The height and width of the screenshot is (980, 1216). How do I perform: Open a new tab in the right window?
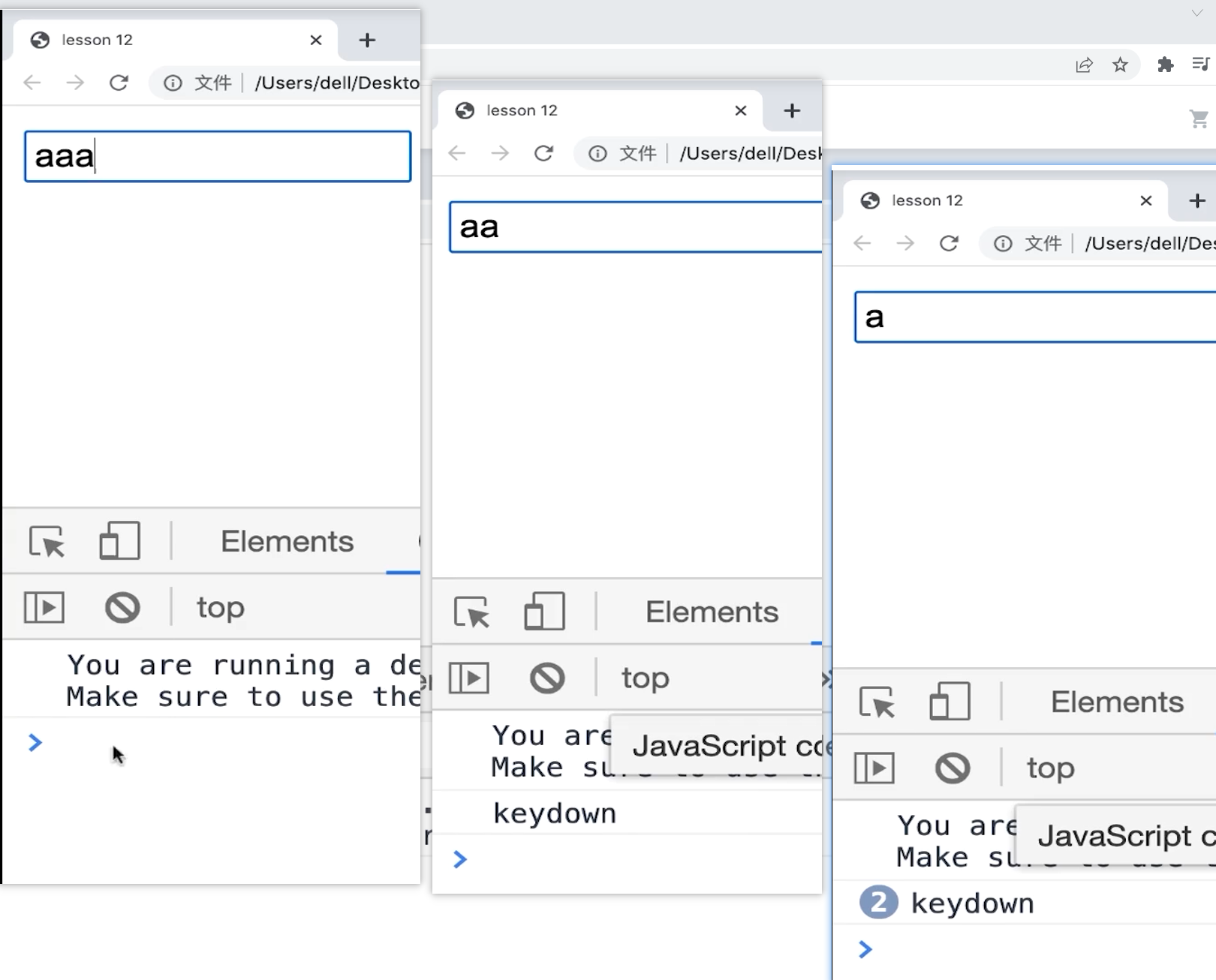tap(1197, 201)
